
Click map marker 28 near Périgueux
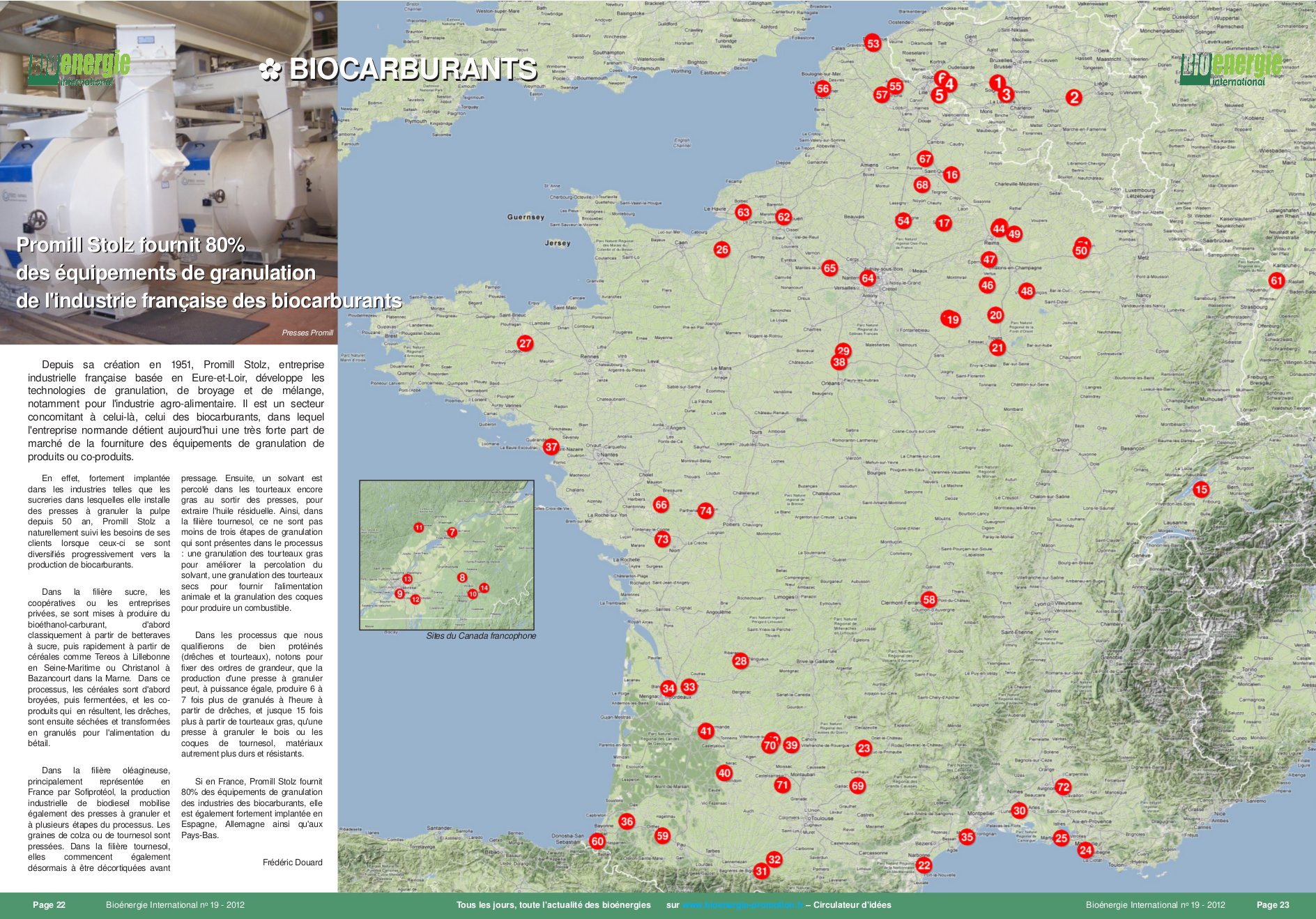click(x=740, y=660)
